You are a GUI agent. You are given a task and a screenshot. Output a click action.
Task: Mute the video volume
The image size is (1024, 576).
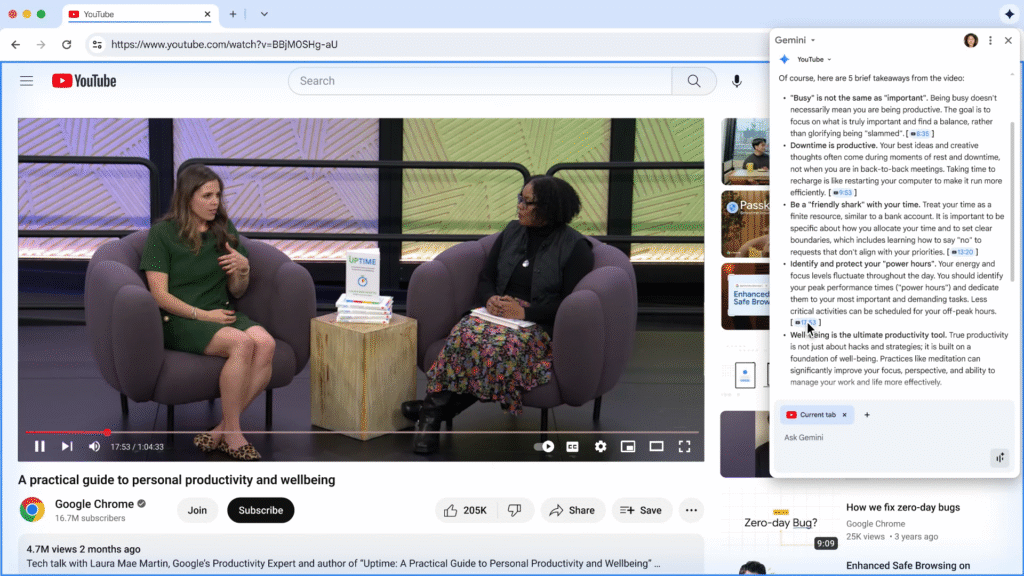94,446
